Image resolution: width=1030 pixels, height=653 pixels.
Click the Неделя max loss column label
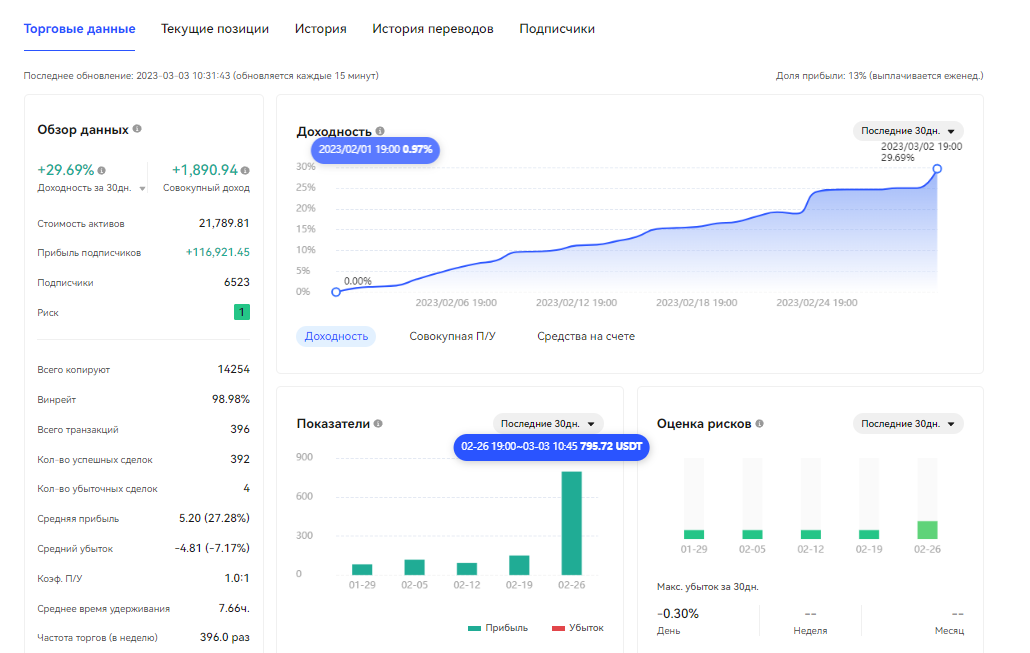(x=810, y=631)
